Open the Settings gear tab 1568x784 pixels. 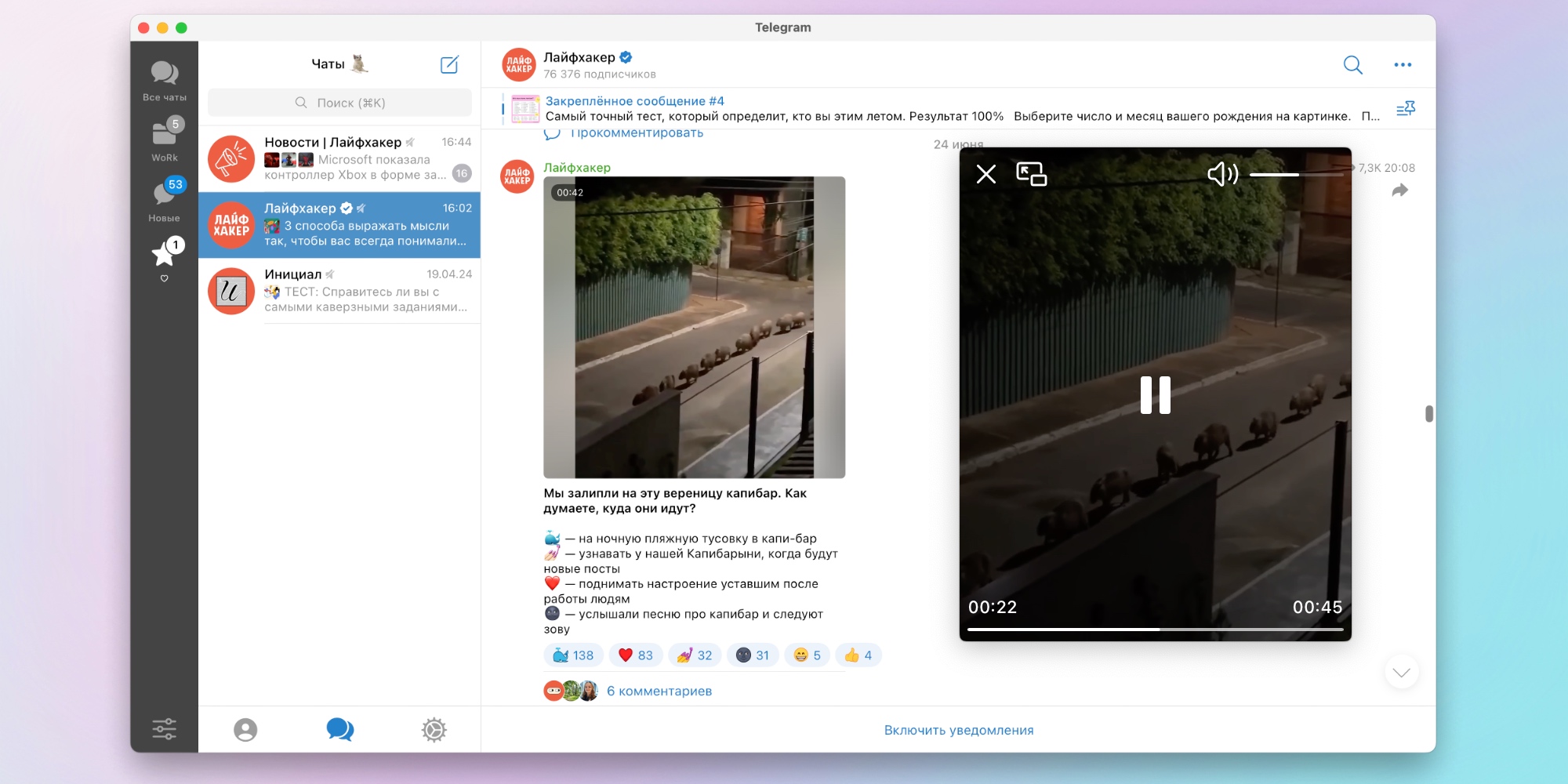(x=434, y=730)
